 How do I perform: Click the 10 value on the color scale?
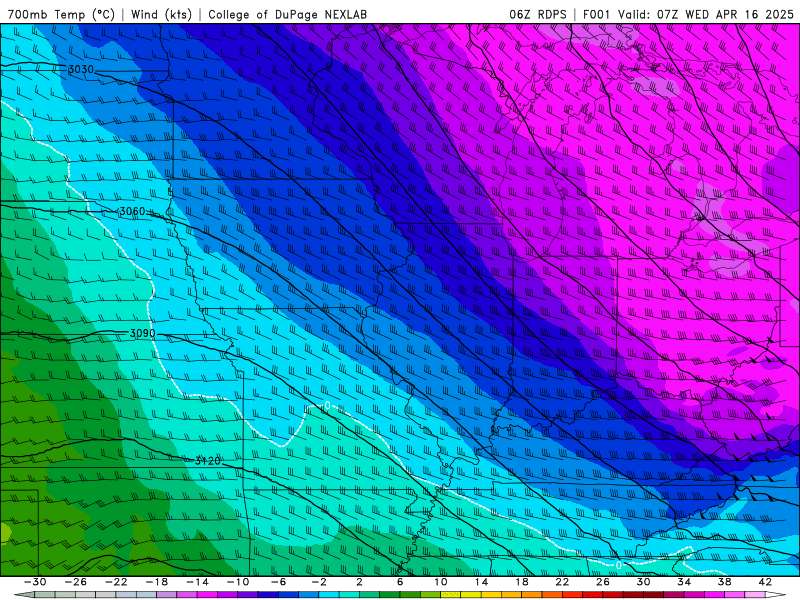(441, 582)
